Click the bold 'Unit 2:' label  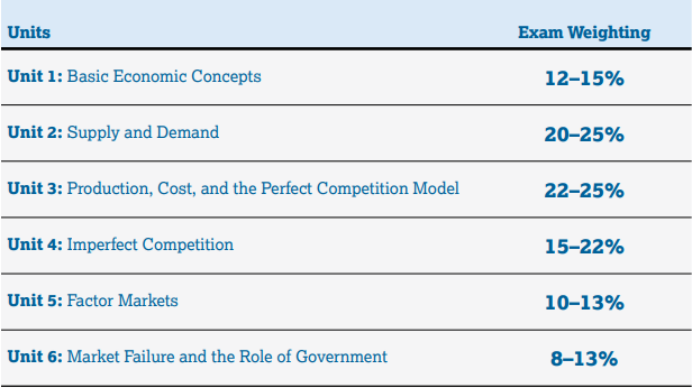pos(35,132)
